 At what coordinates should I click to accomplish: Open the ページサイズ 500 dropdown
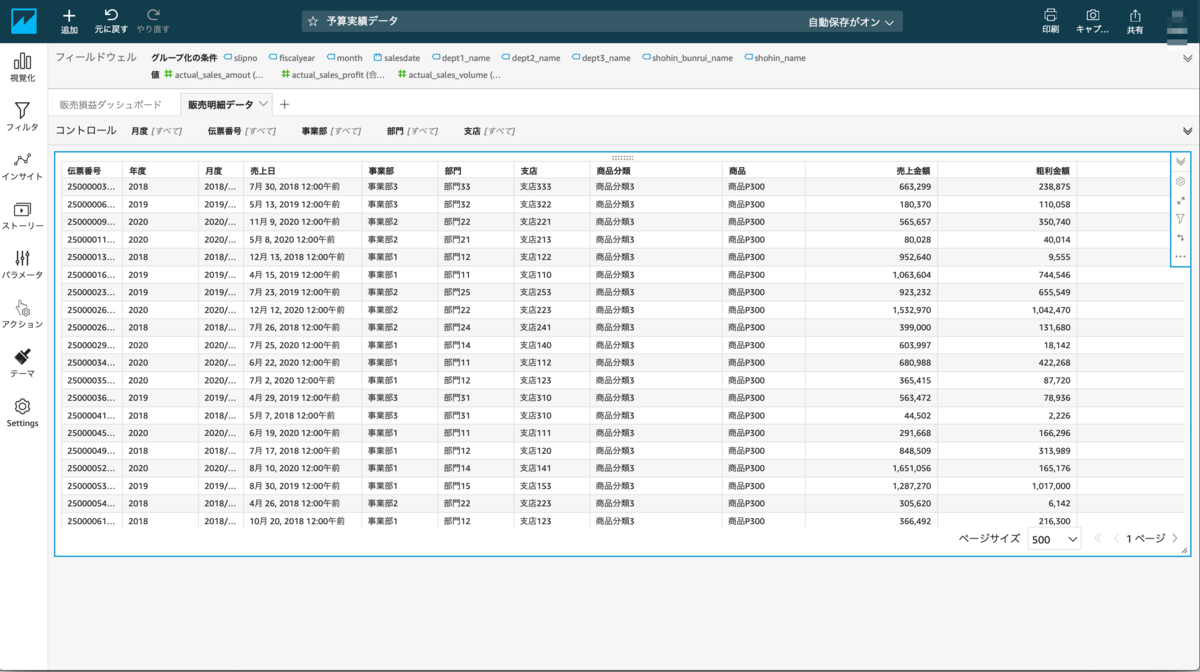pyautogui.click(x=1054, y=539)
